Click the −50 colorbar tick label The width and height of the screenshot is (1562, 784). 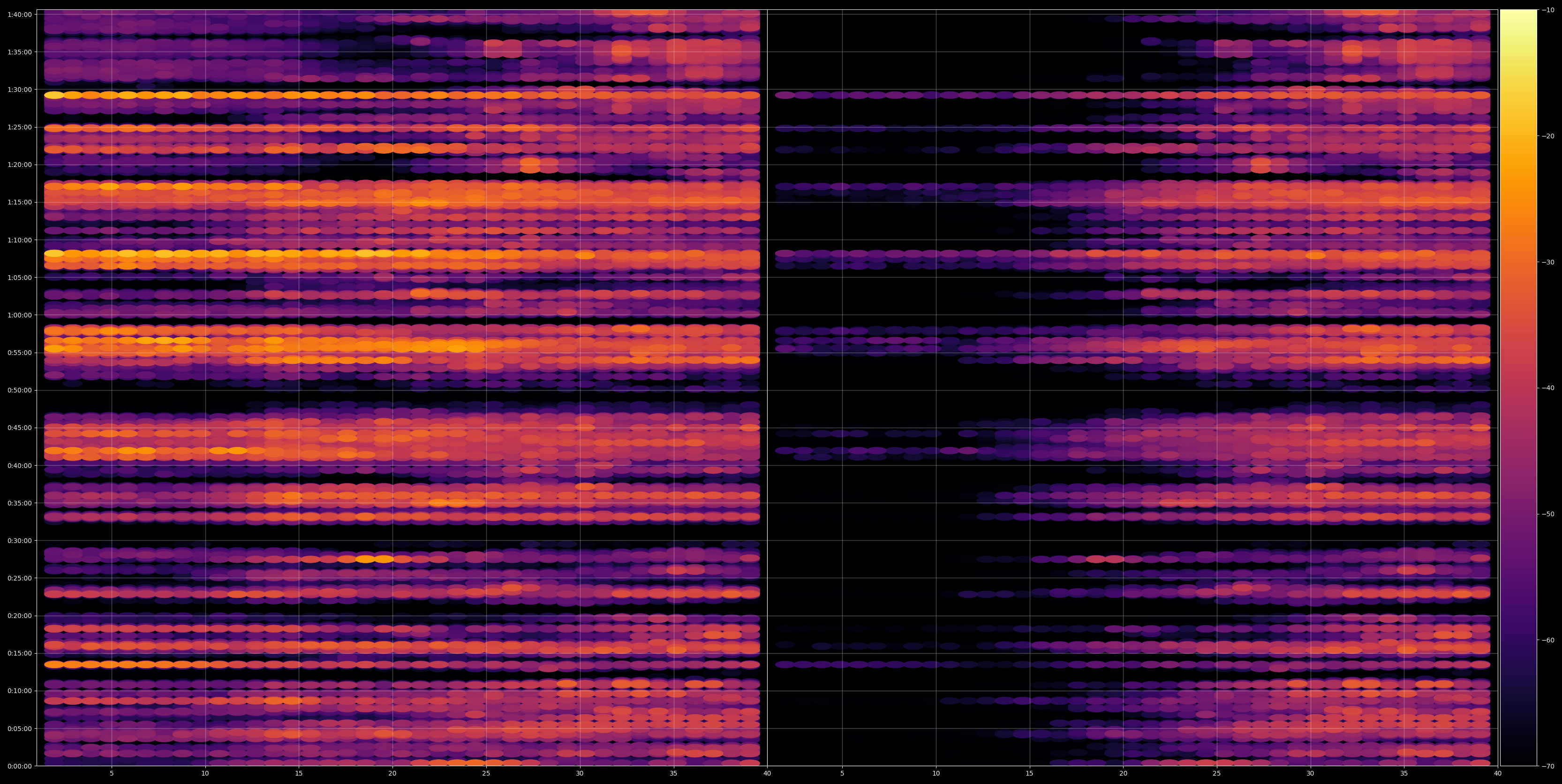[1548, 514]
